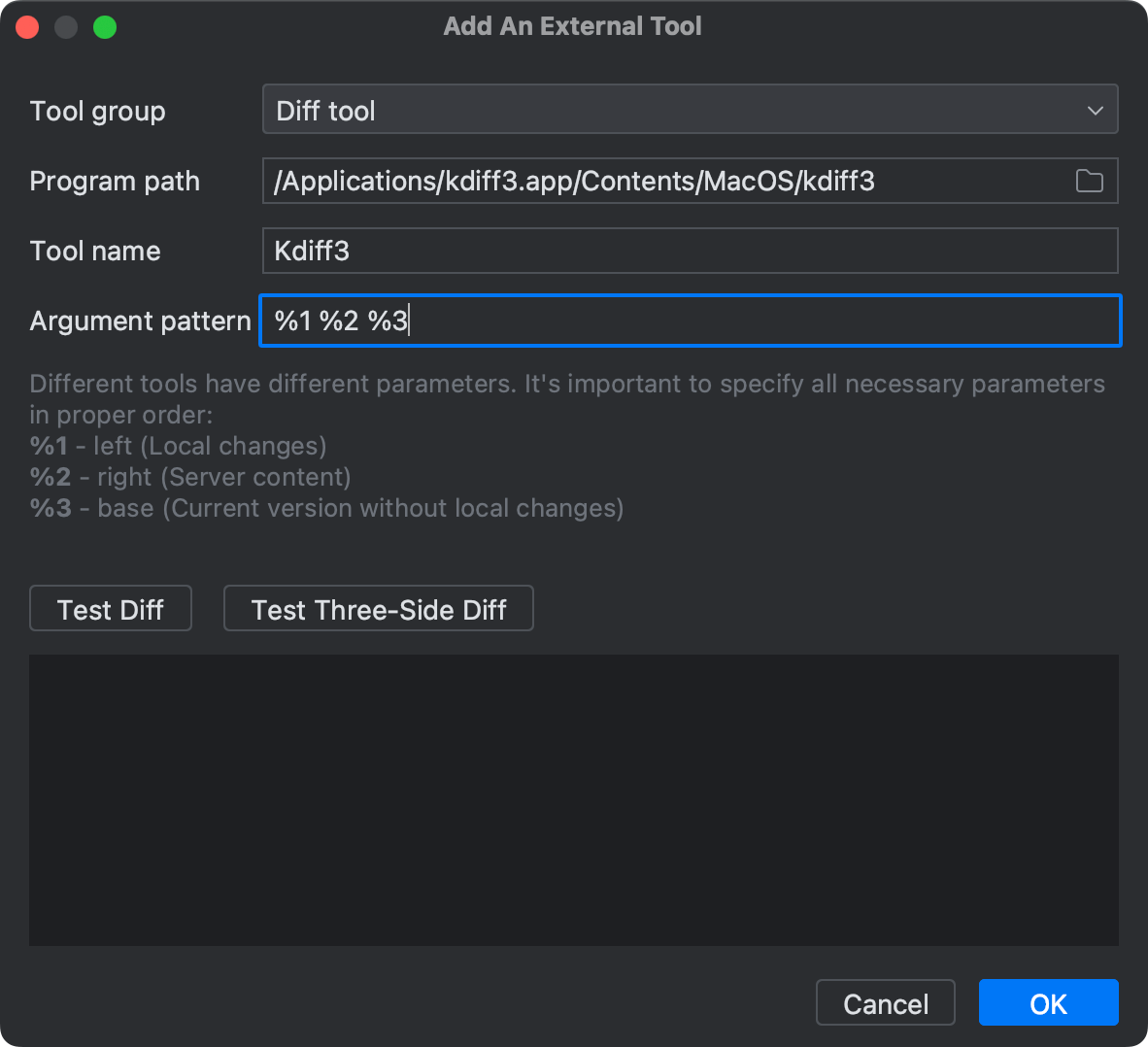Click the Argument pattern label
Viewport: 1148px width, 1047px height.
pyautogui.click(x=140, y=321)
